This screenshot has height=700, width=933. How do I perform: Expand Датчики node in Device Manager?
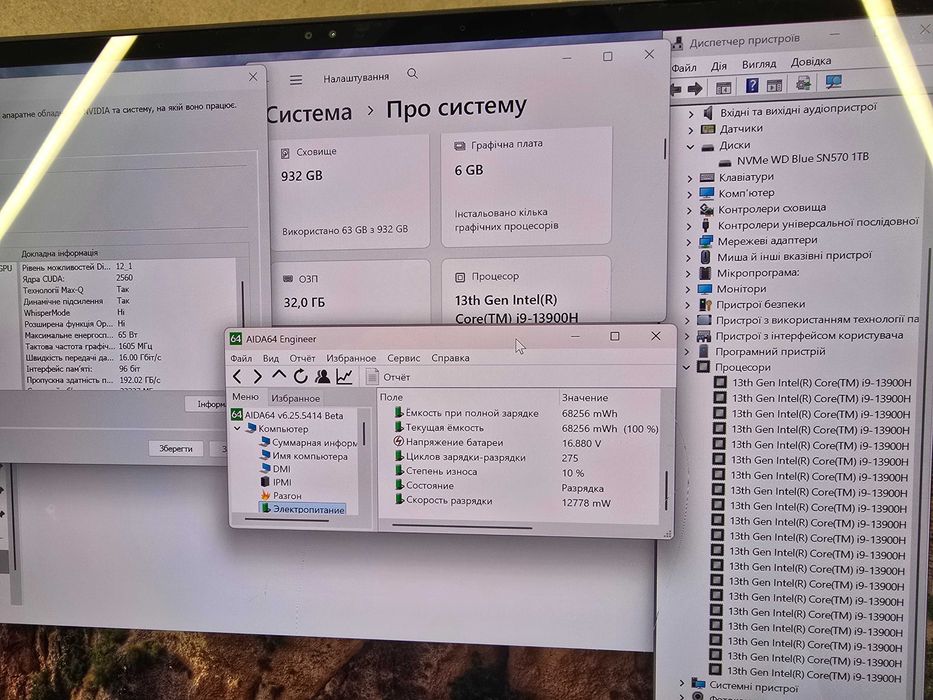(691, 130)
